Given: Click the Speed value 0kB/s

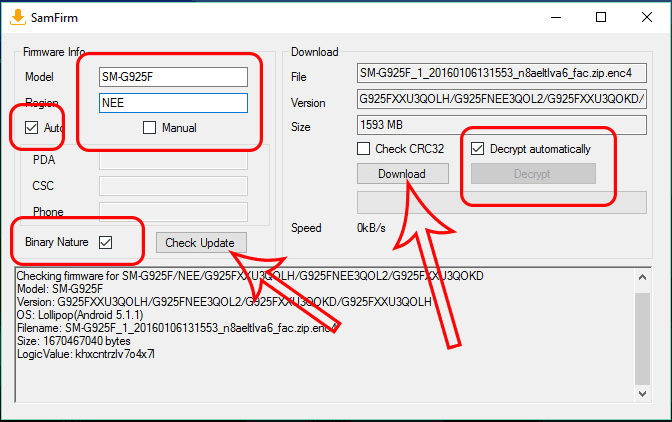Looking at the screenshot, I should coord(371,228).
